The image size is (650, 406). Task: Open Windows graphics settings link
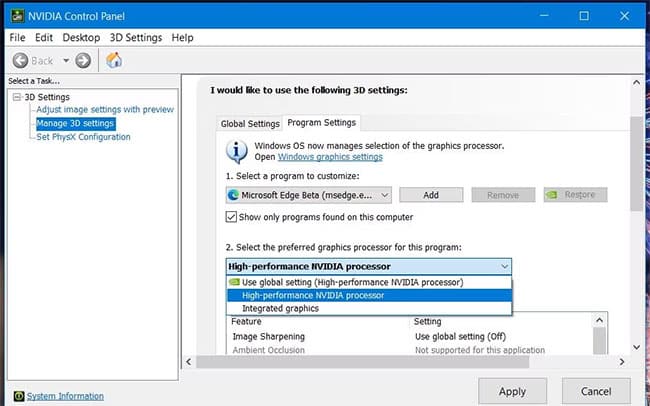click(x=330, y=157)
